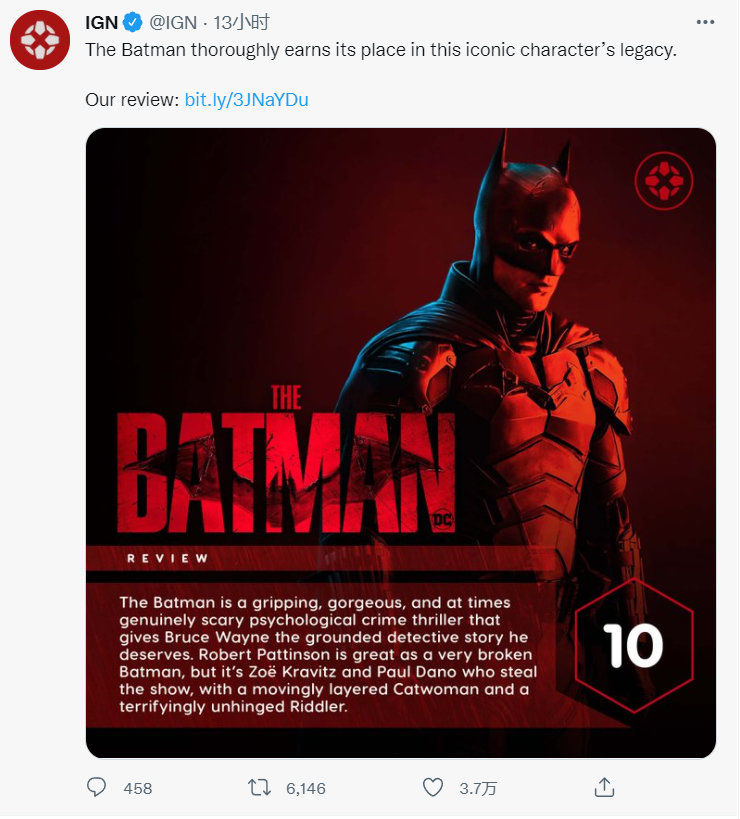View the 458 replies count
Viewport: 740px width, 819px height.
click(x=138, y=788)
